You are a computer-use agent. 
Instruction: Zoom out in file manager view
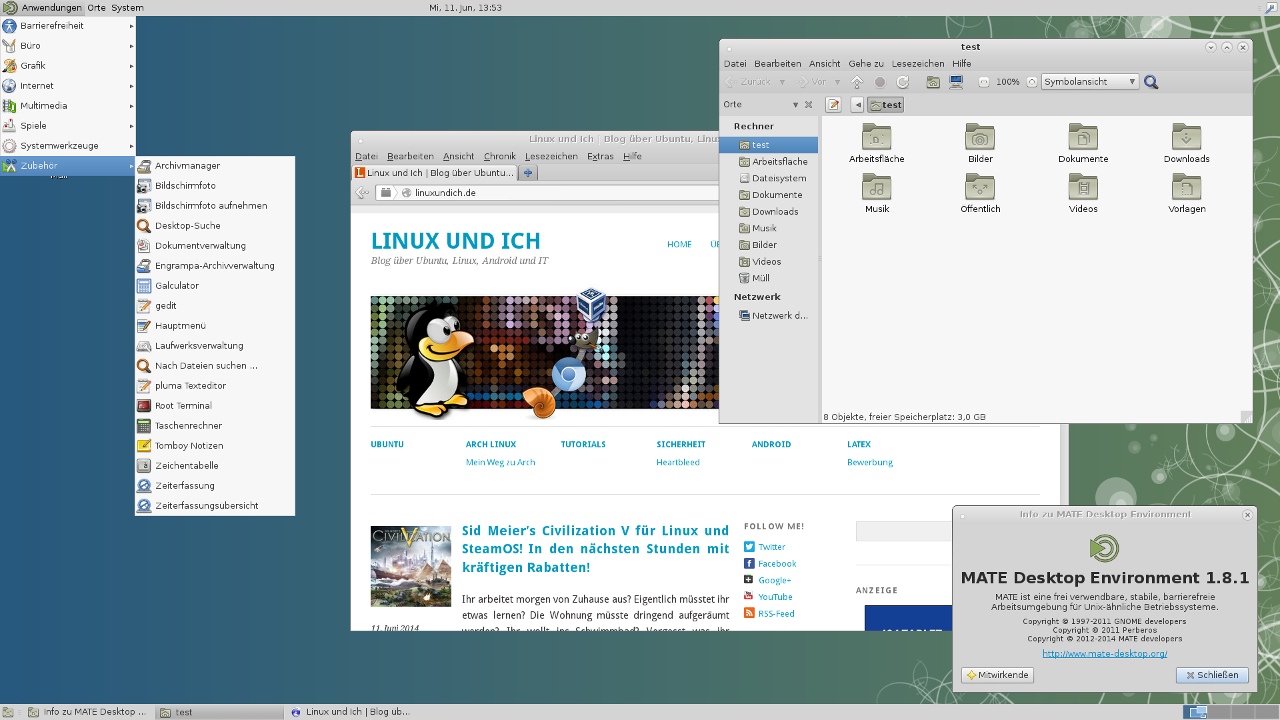tap(983, 82)
